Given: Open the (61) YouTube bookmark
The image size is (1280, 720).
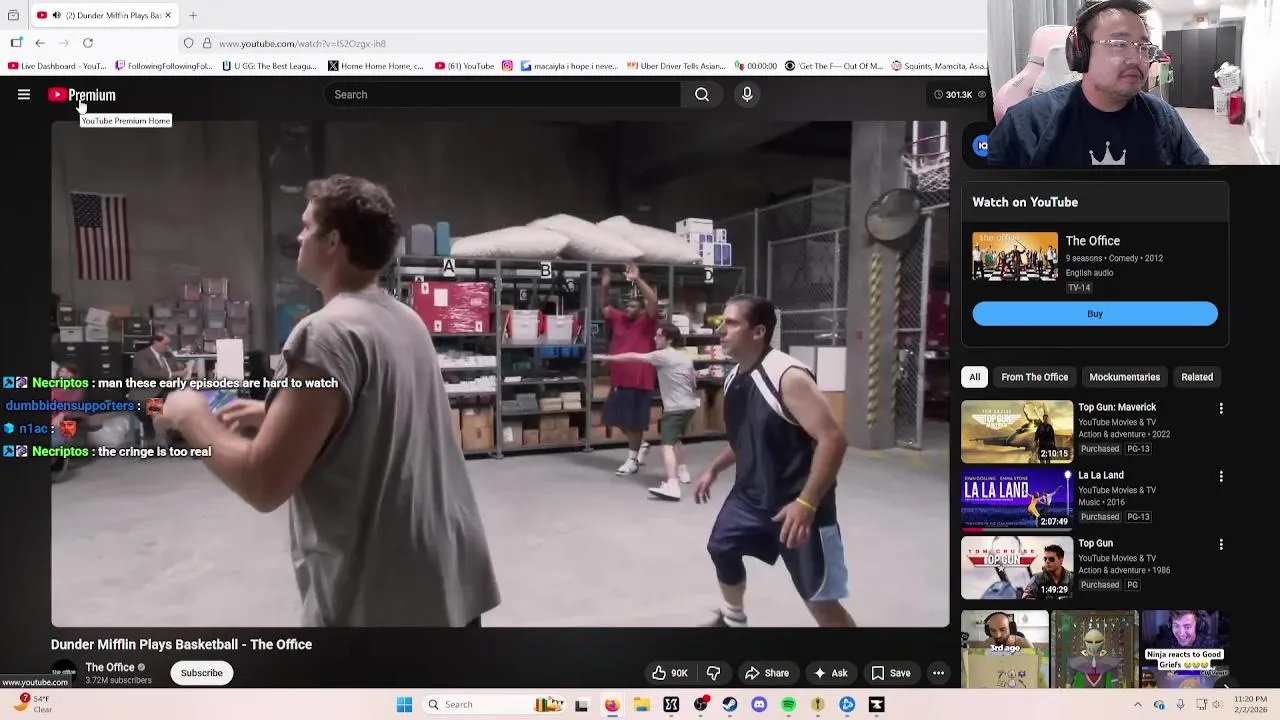Looking at the screenshot, I should point(465,66).
